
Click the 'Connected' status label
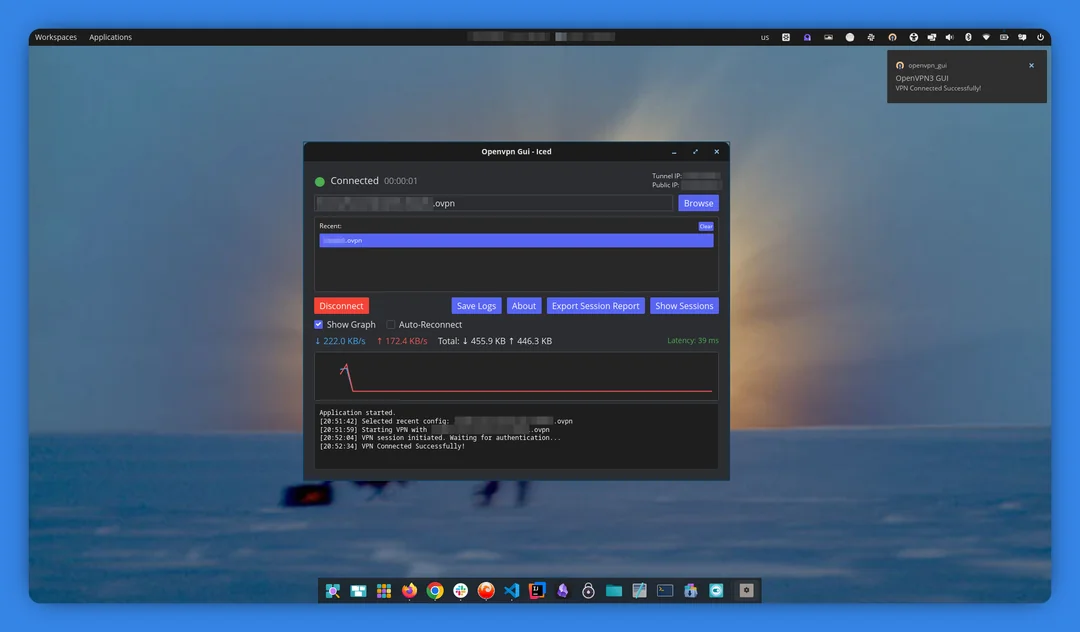point(354,180)
